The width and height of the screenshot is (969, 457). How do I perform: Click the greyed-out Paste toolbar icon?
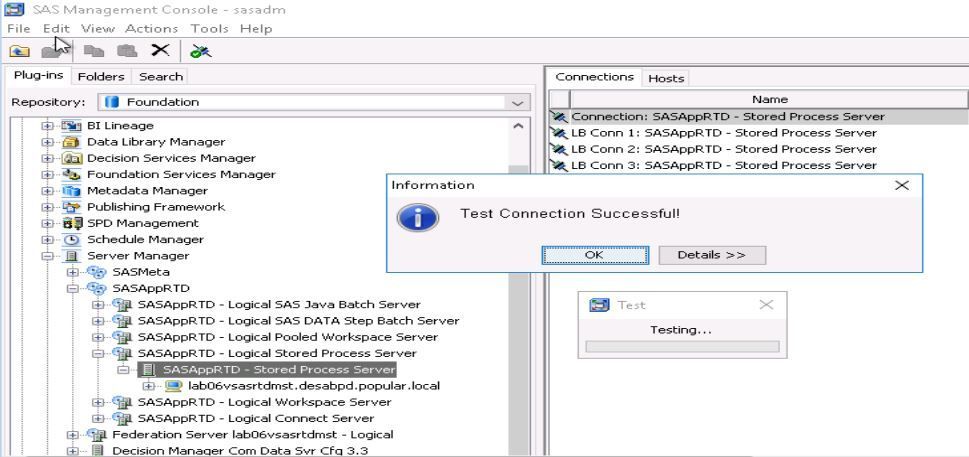[127, 51]
